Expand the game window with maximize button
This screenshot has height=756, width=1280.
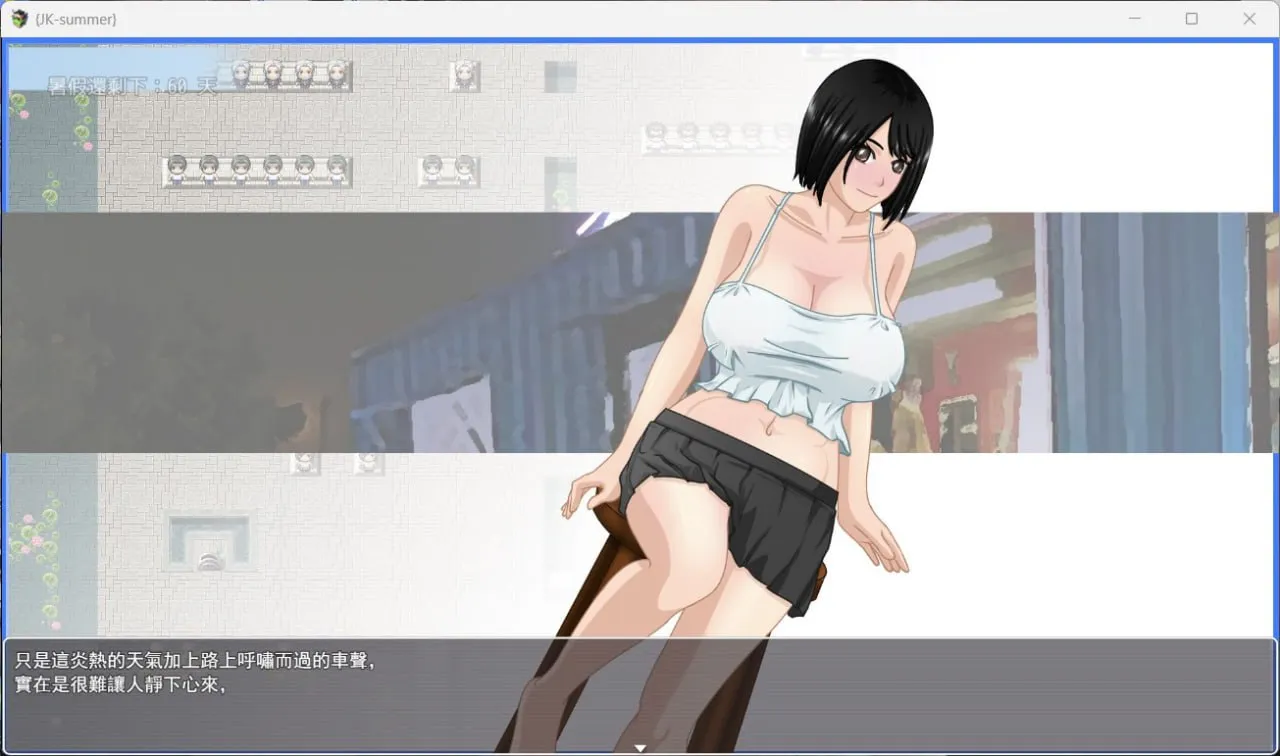tap(1193, 19)
